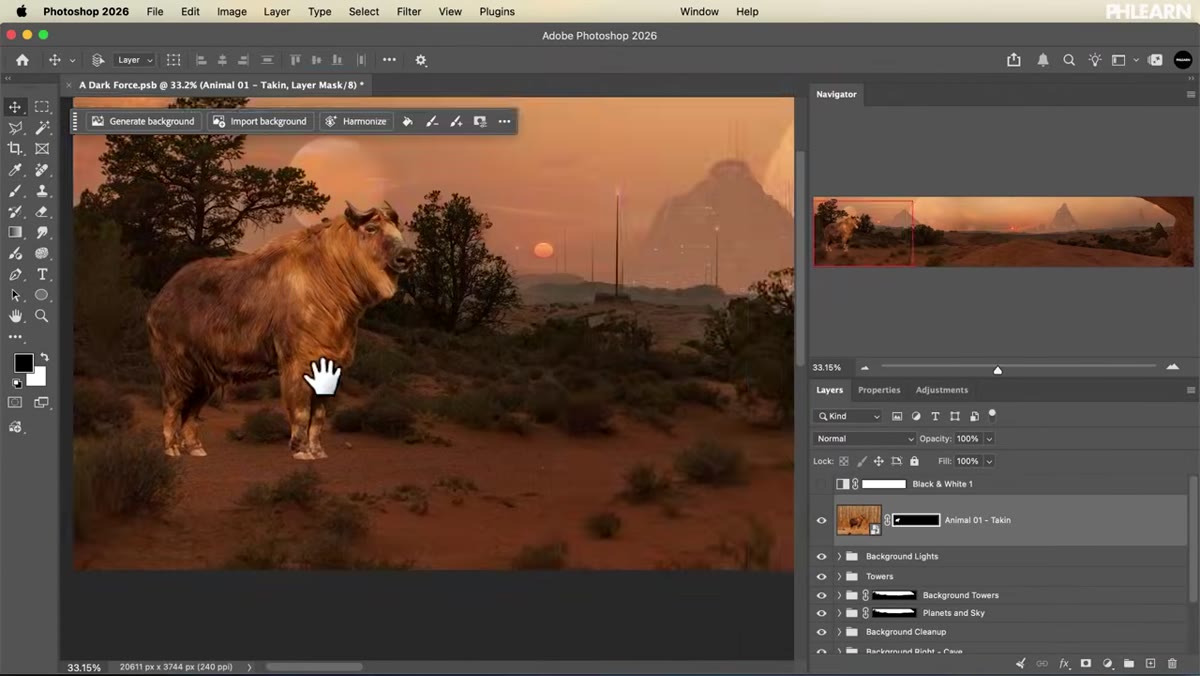The height and width of the screenshot is (676, 1200).
Task: Hide the Towers group
Action: tap(822, 576)
